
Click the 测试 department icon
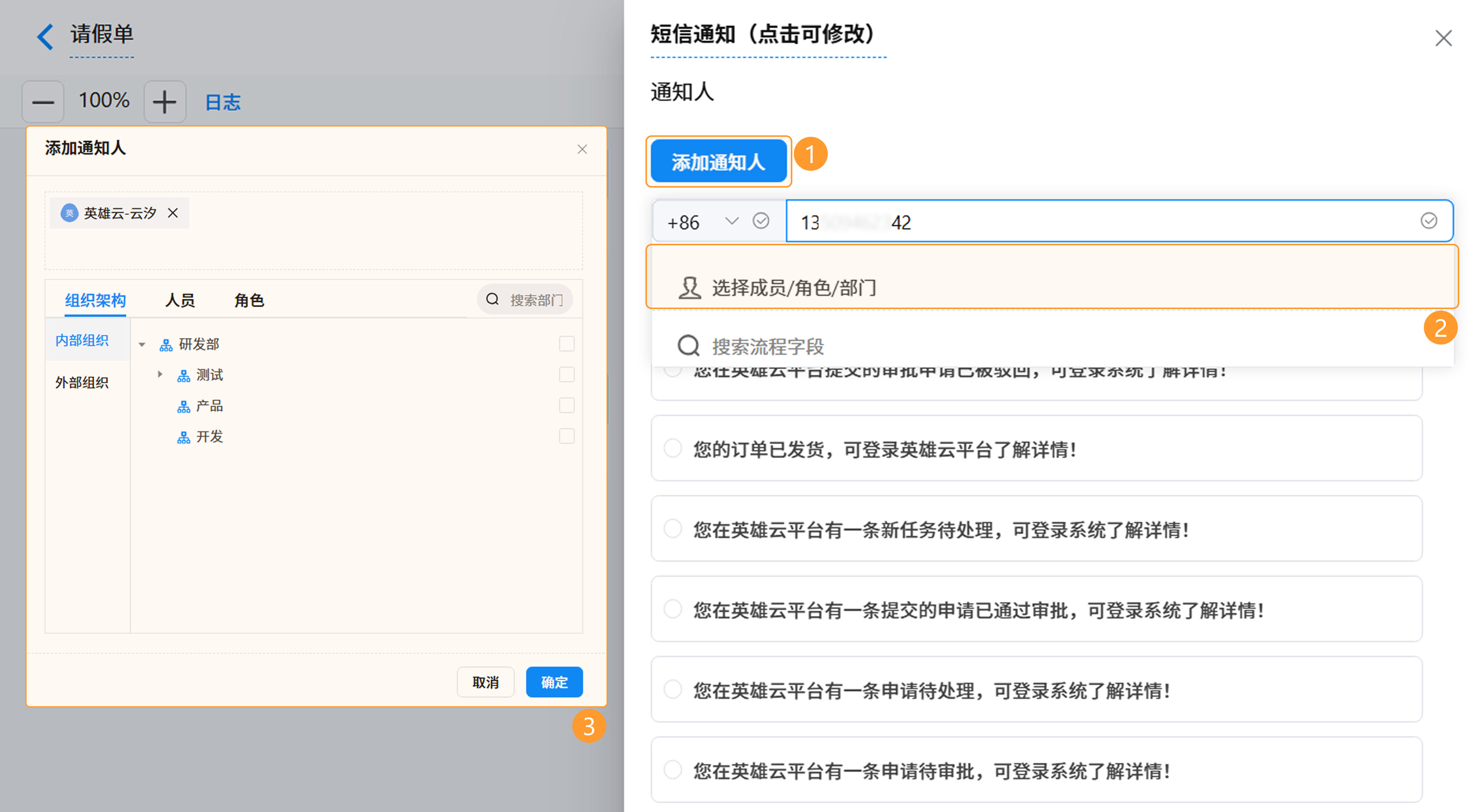[183, 376]
